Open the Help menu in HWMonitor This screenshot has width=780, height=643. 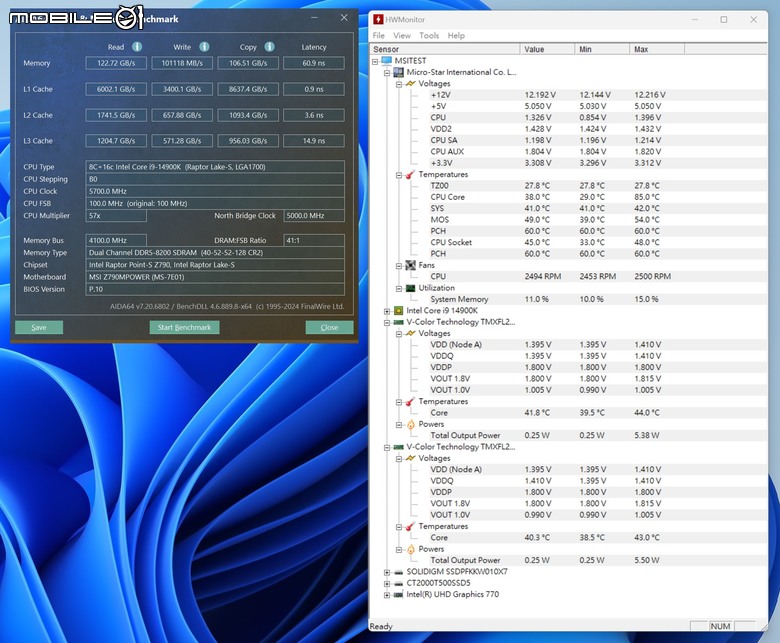click(x=456, y=35)
